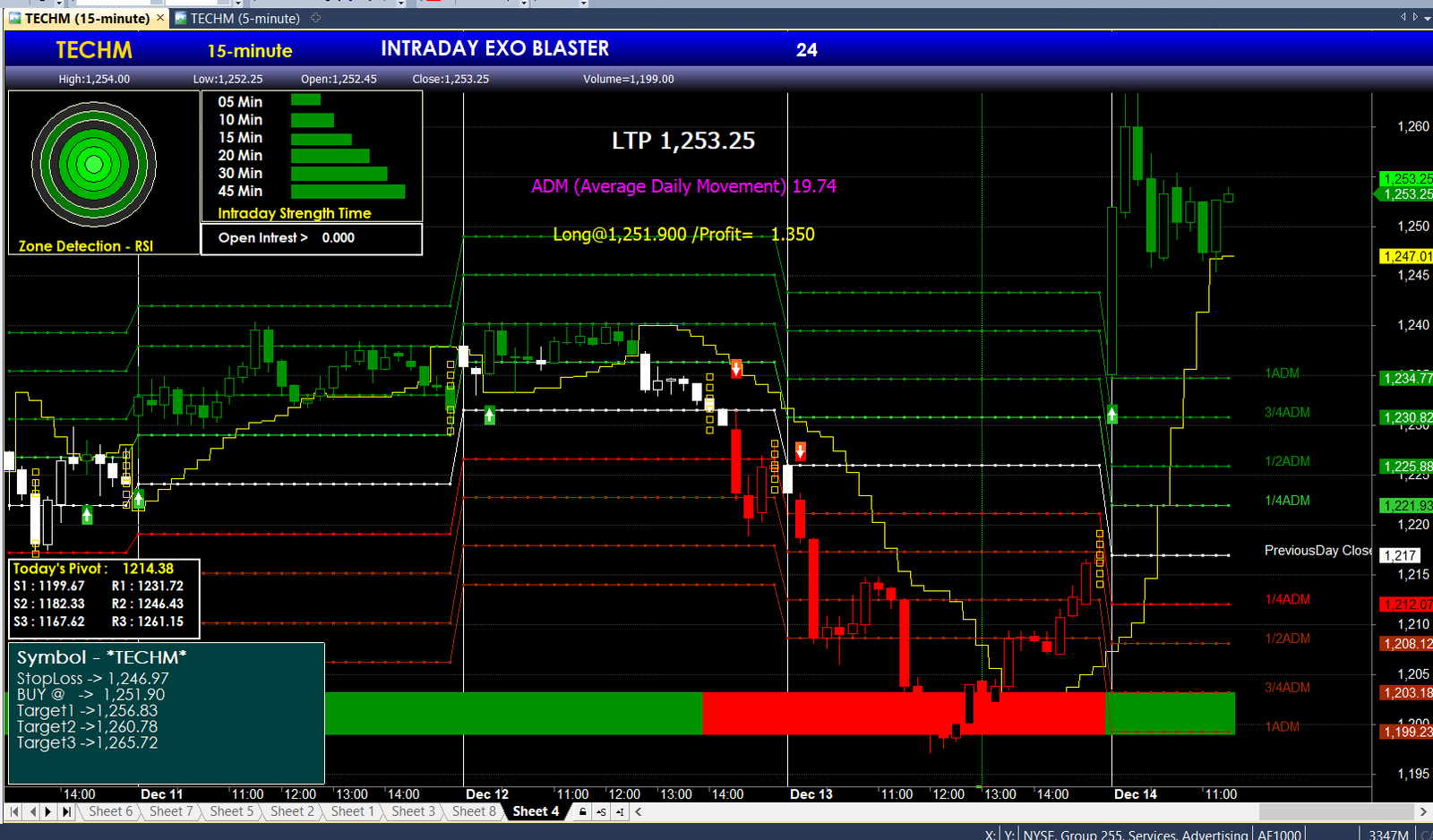Image resolution: width=1433 pixels, height=840 pixels.
Task: Click the tab list left arrow at top right
Action: [1403, 17]
